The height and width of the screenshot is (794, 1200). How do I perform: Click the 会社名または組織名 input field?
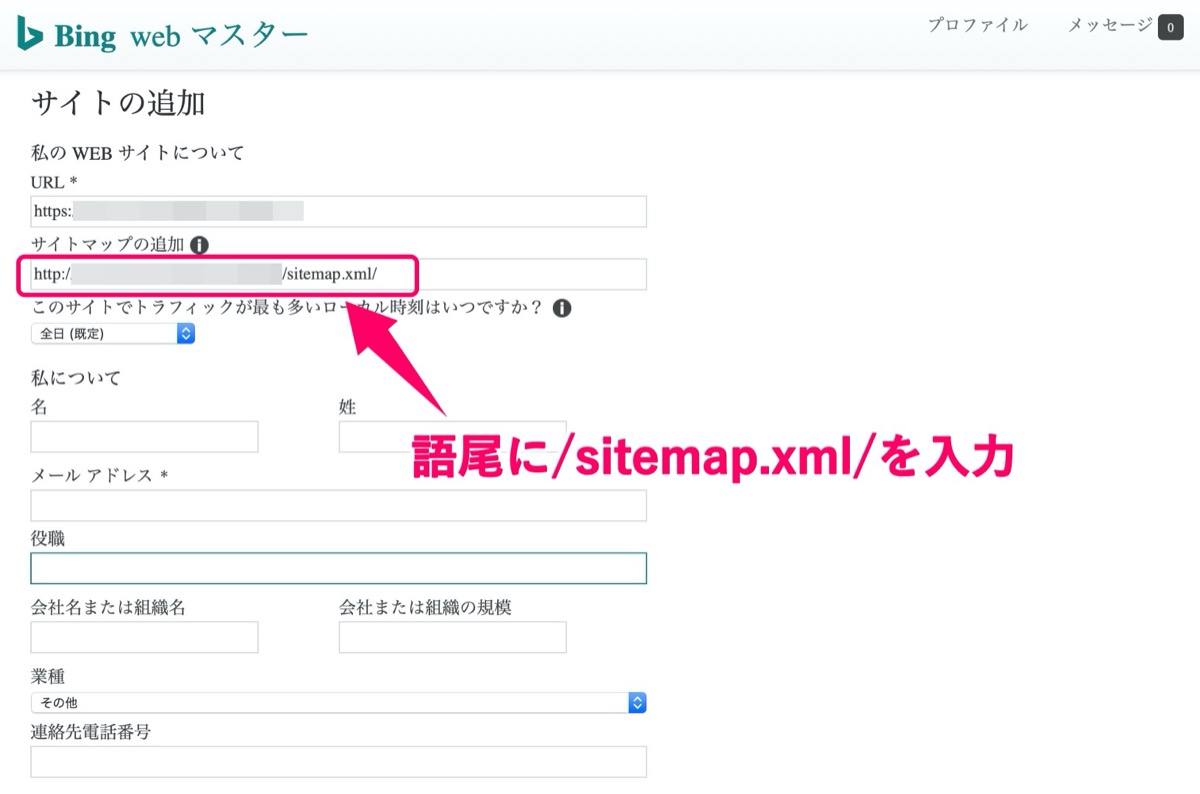pos(145,637)
